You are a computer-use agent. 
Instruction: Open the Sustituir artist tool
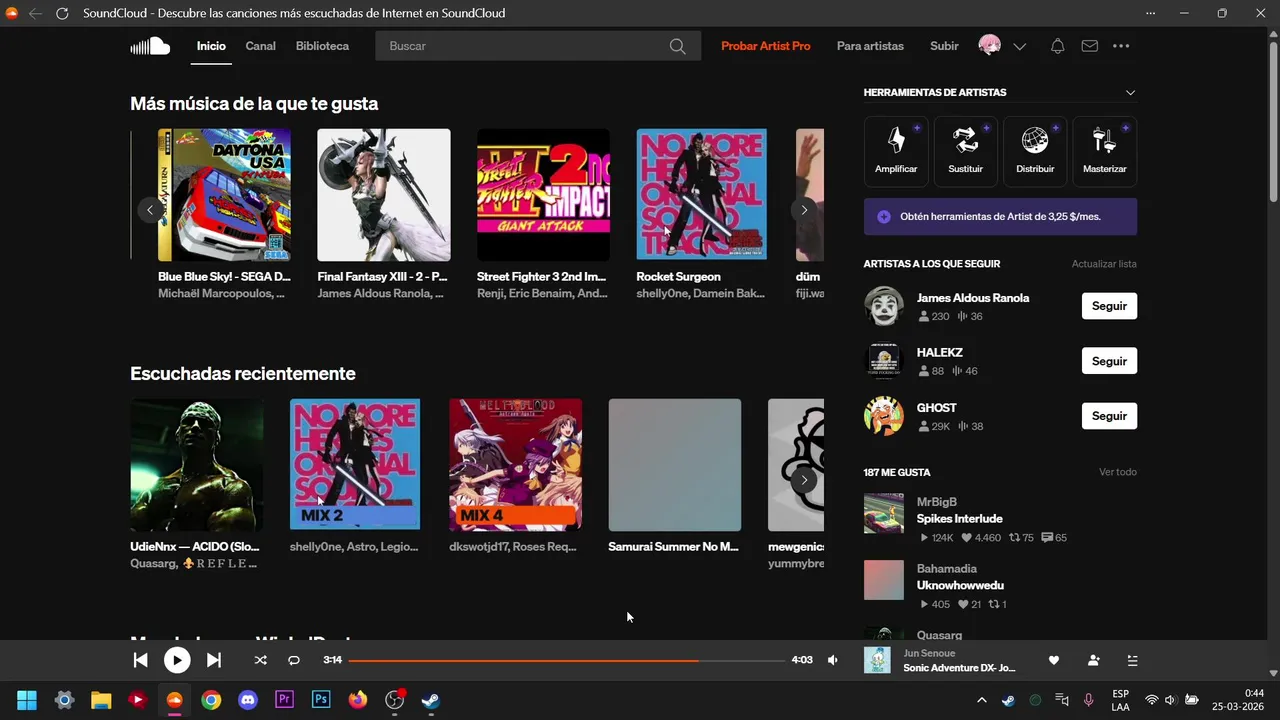(x=965, y=152)
